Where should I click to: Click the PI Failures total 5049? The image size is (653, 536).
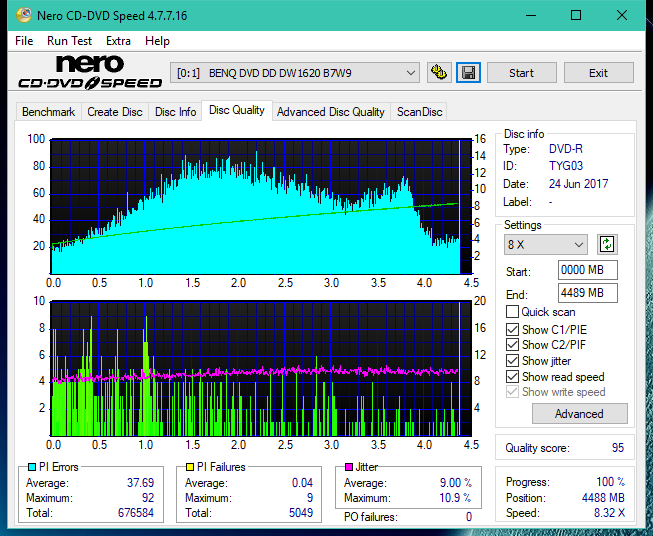tap(301, 512)
